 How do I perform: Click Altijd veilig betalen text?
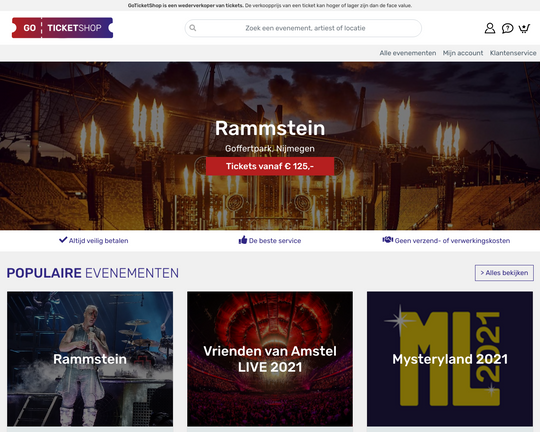98,241
